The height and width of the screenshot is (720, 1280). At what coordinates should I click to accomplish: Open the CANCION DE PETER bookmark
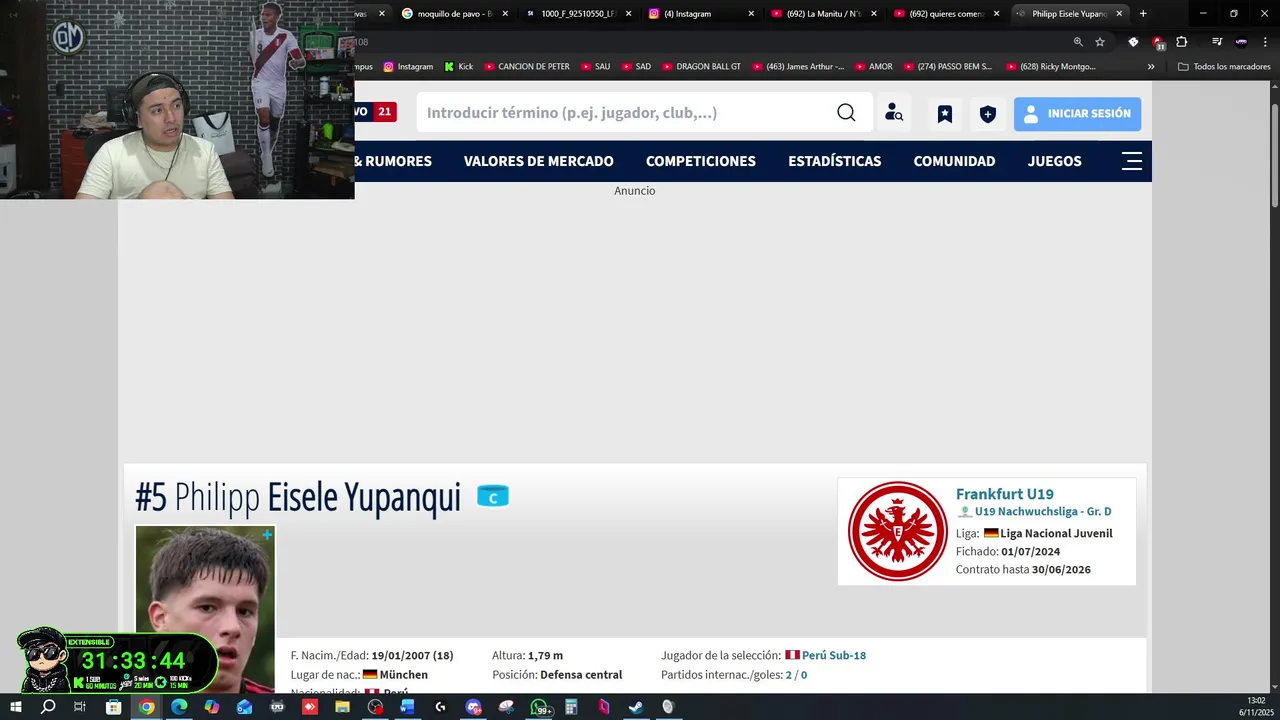[x=527, y=67]
